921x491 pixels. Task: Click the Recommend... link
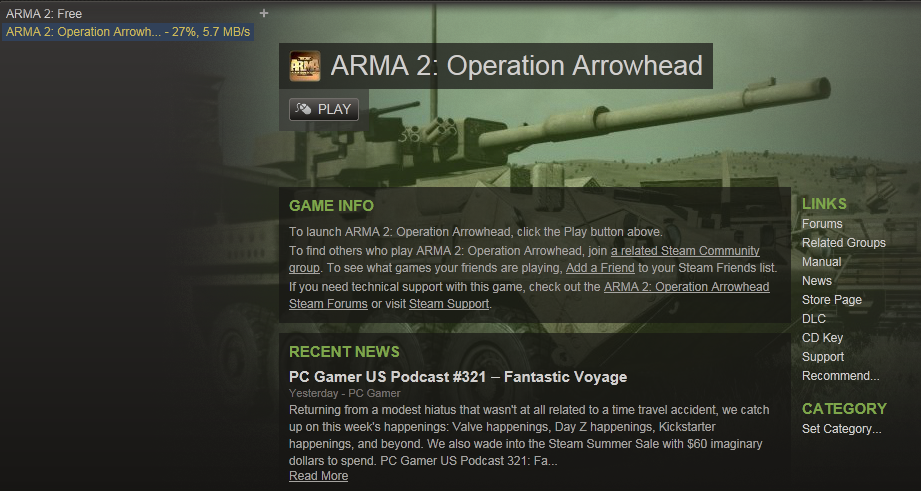[840, 376]
